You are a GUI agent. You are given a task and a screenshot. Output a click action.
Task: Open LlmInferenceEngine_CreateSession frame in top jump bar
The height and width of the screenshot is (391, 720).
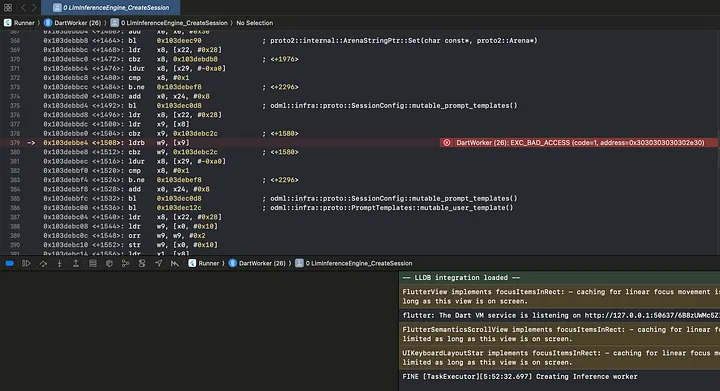coord(169,22)
